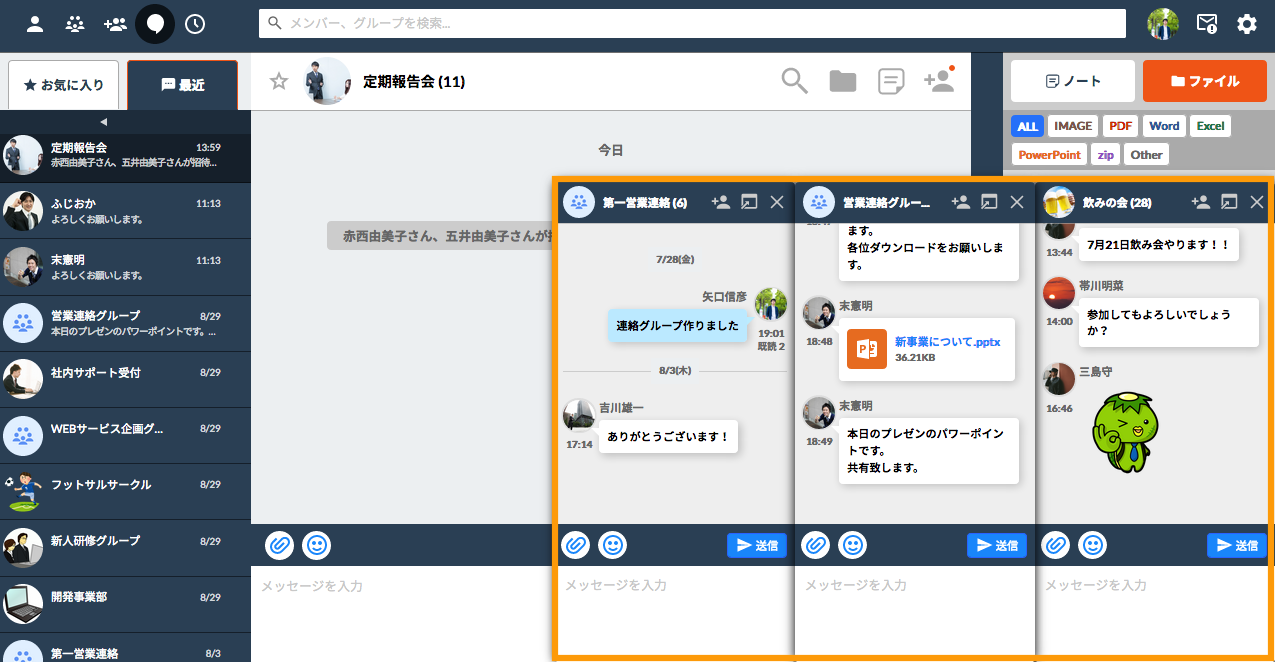Click add-member icon in 第一営業連絡 popup
The width and height of the screenshot is (1275, 662).
pyautogui.click(x=720, y=202)
